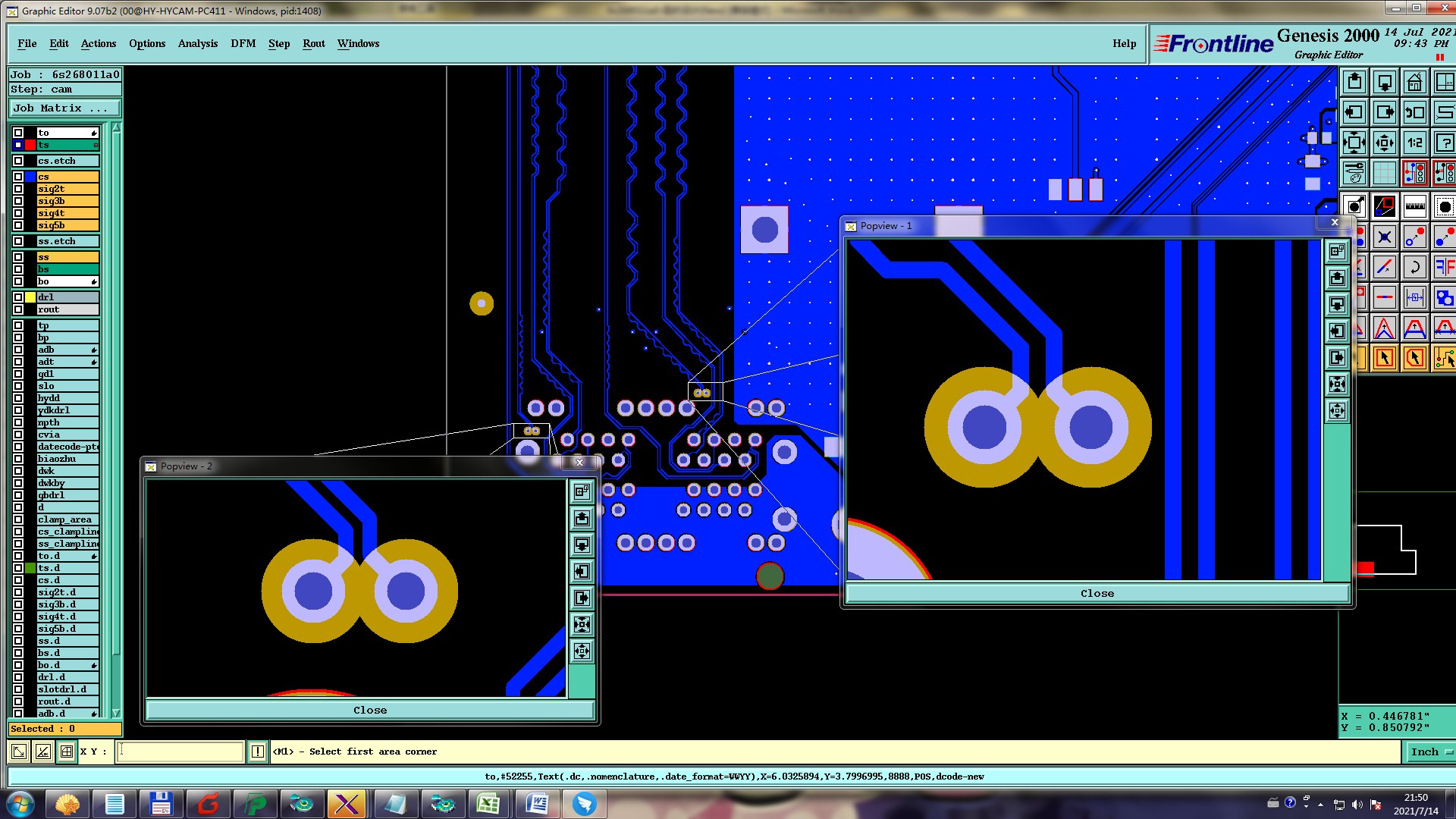The image size is (1456, 819).
Task: Click Popview 2 pan right icon
Action: click(x=582, y=598)
